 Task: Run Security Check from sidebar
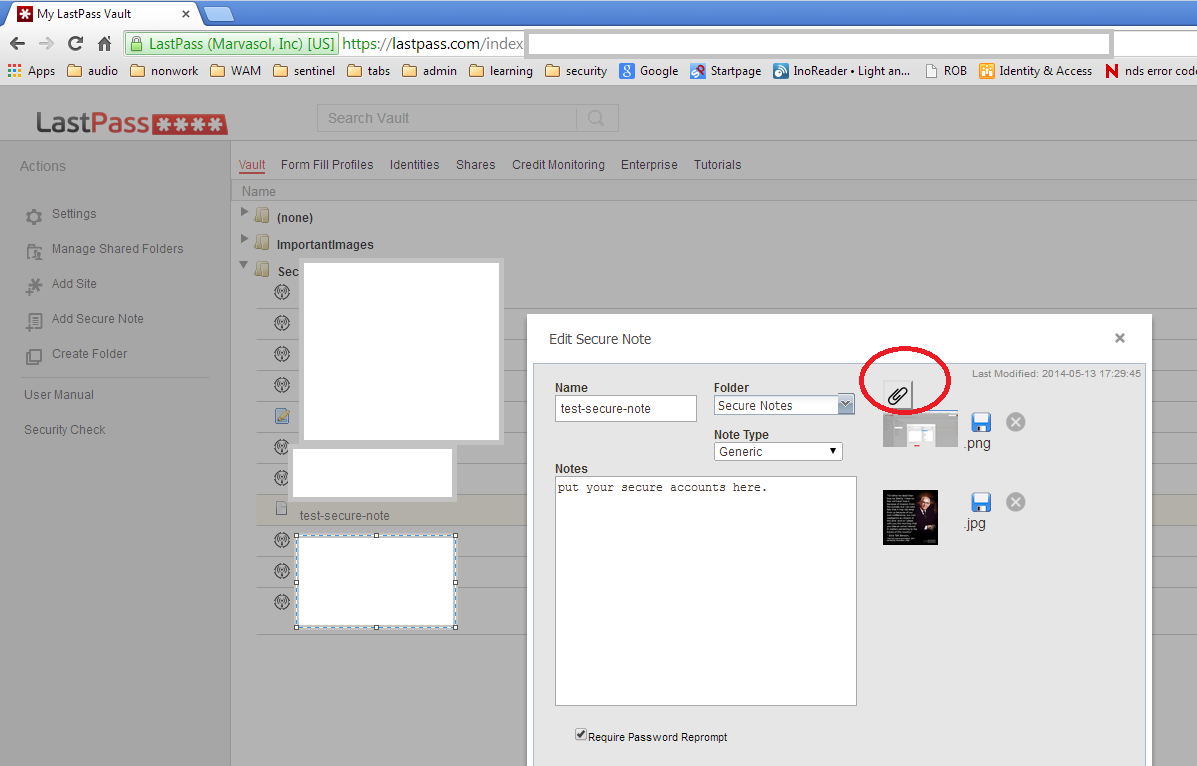pyautogui.click(x=65, y=430)
